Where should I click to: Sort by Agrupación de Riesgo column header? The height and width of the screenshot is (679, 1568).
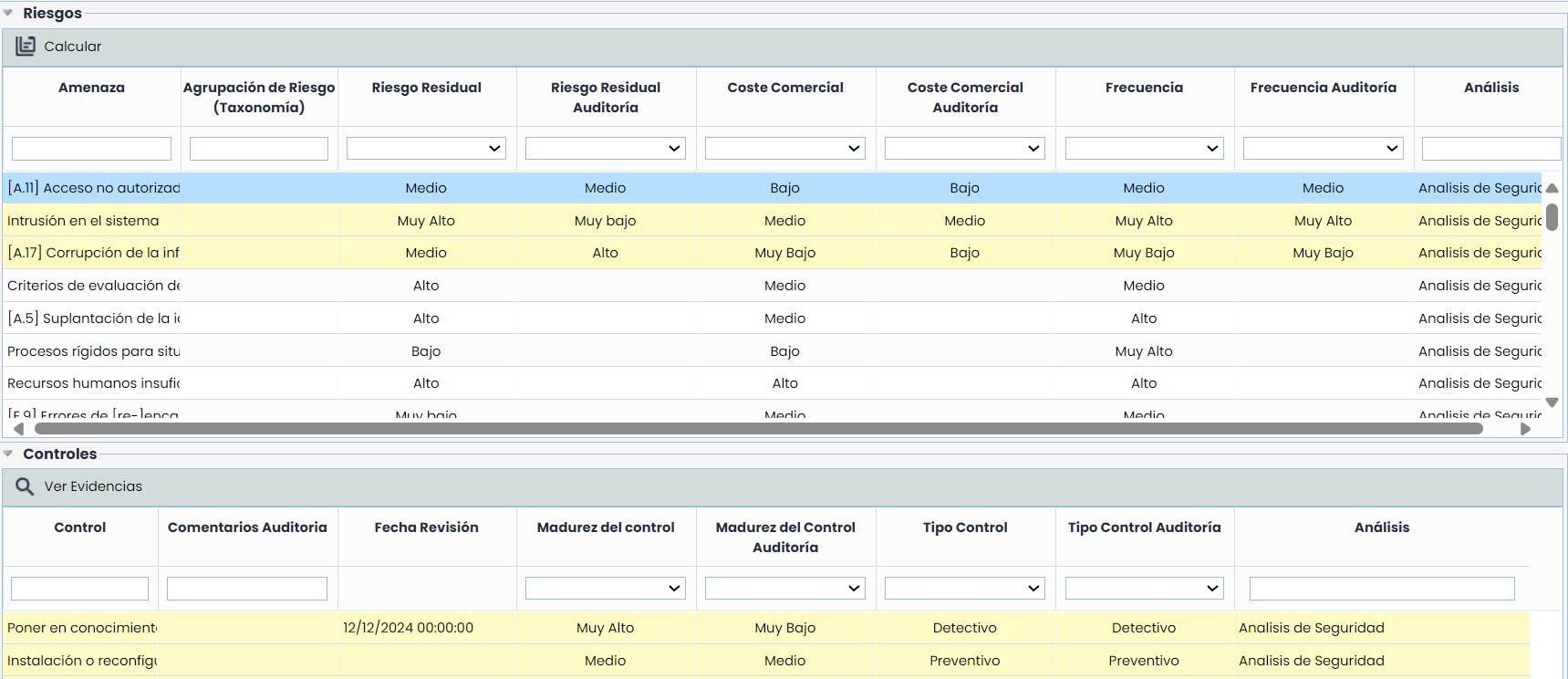pyautogui.click(x=259, y=98)
